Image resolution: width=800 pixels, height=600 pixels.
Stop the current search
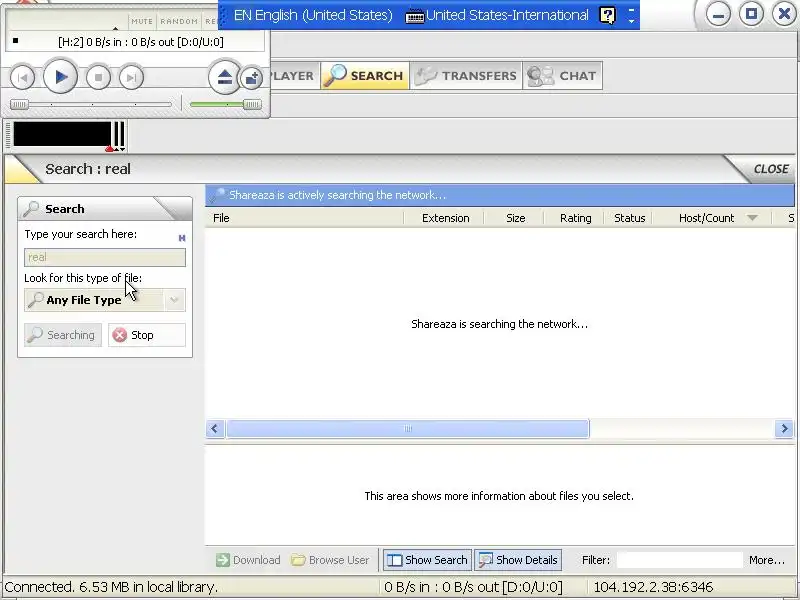[147, 335]
